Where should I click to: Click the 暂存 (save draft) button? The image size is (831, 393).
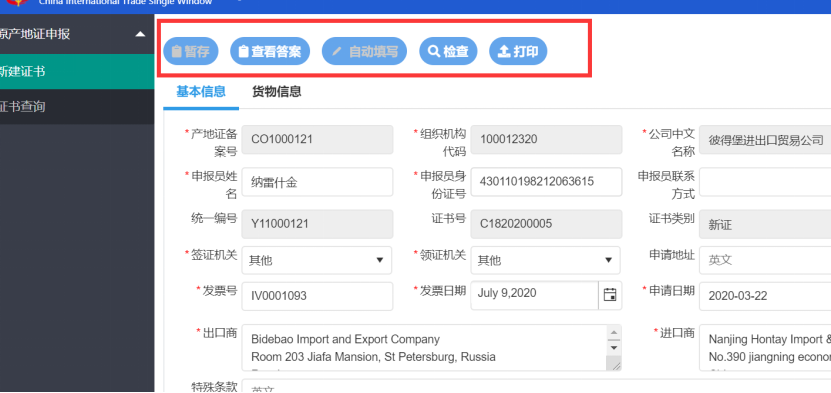coord(191,51)
